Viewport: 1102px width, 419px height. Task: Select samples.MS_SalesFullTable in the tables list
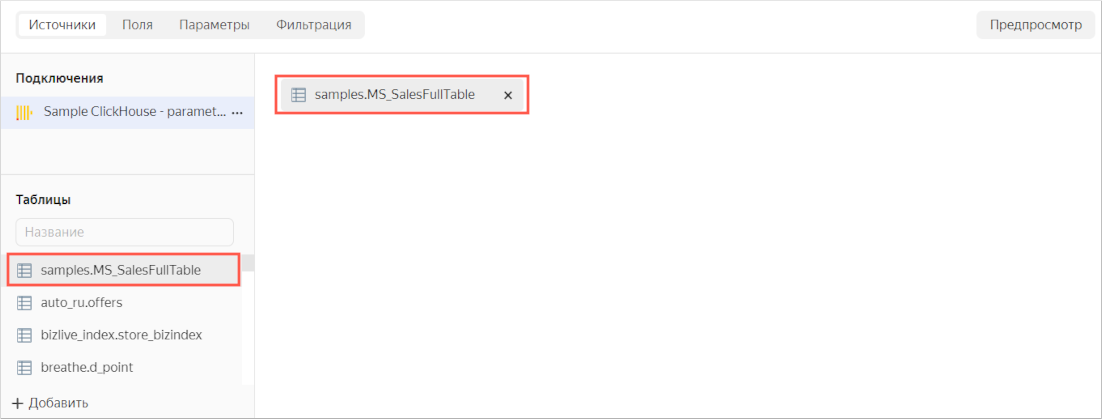(121, 270)
